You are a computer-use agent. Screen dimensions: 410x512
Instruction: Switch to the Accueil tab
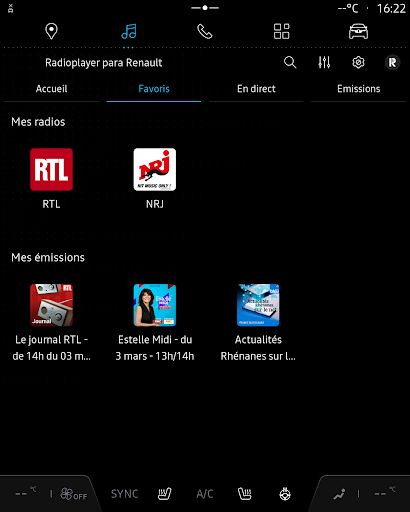51,89
